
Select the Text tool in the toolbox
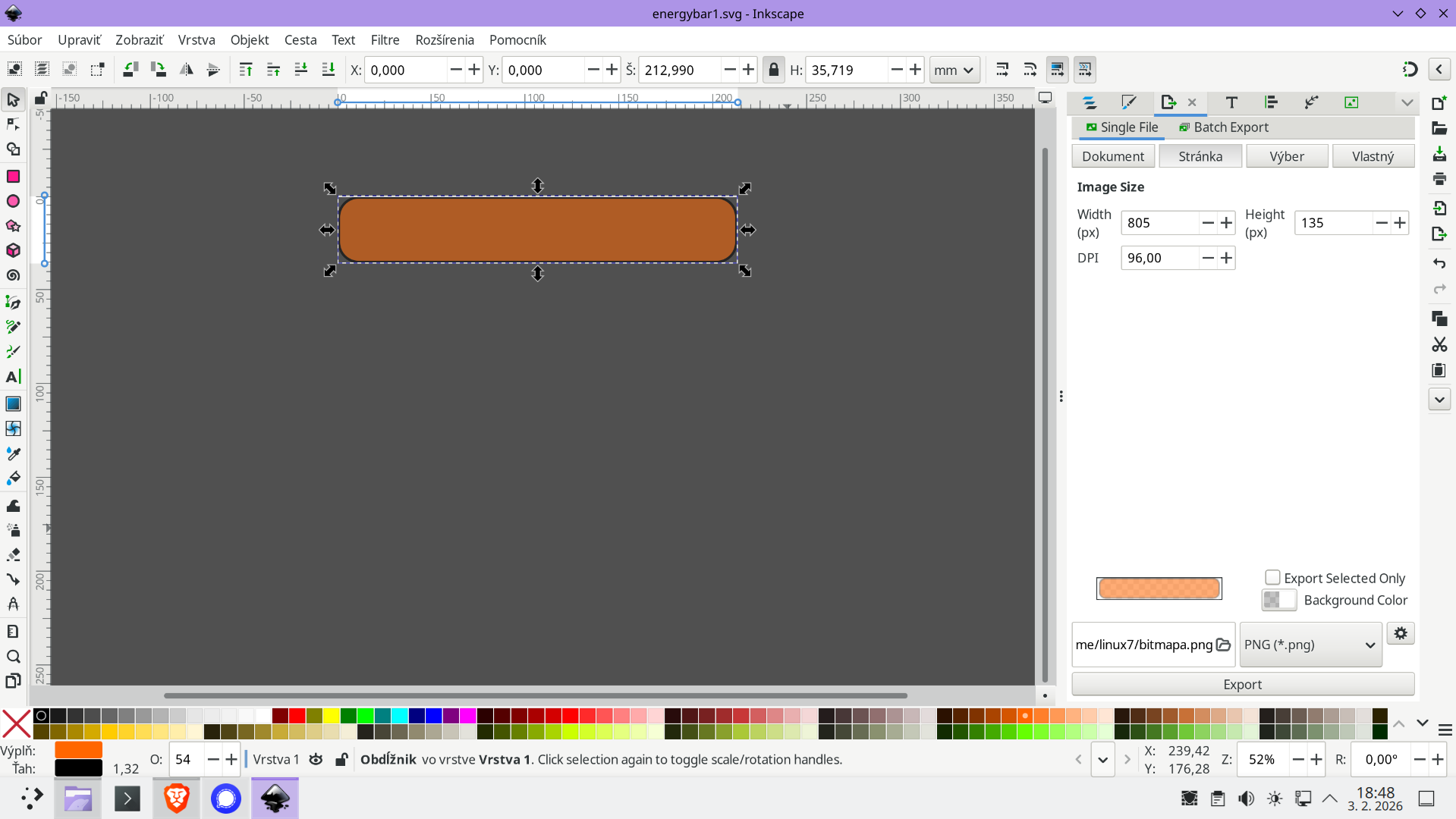[13, 377]
